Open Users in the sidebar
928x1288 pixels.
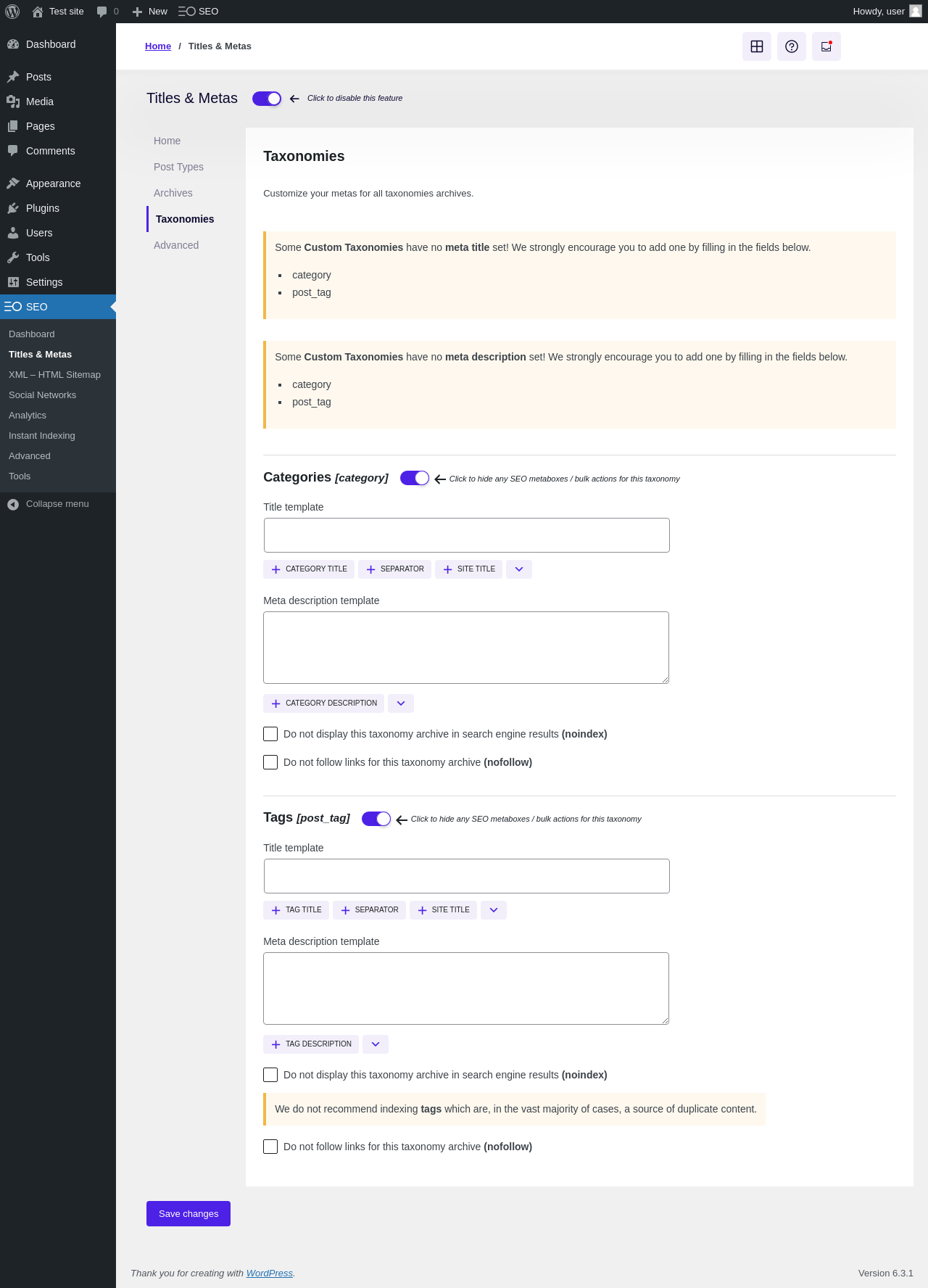58,233
